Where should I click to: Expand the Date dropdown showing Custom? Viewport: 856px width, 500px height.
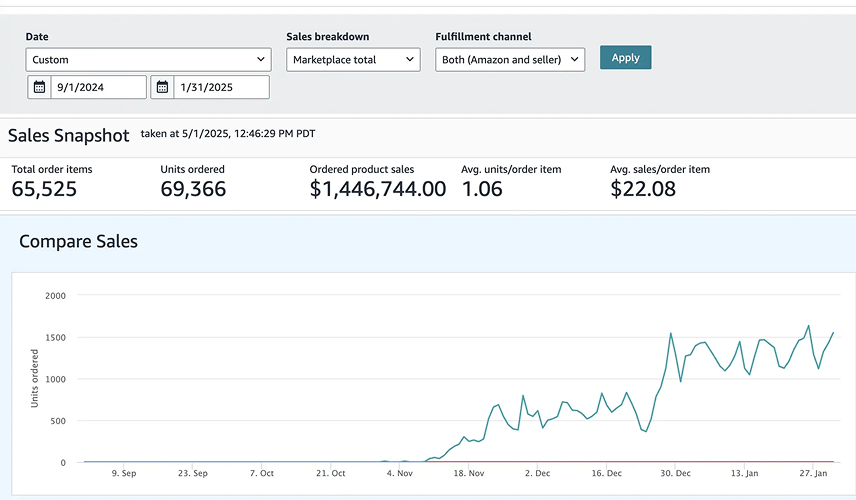coord(148,60)
